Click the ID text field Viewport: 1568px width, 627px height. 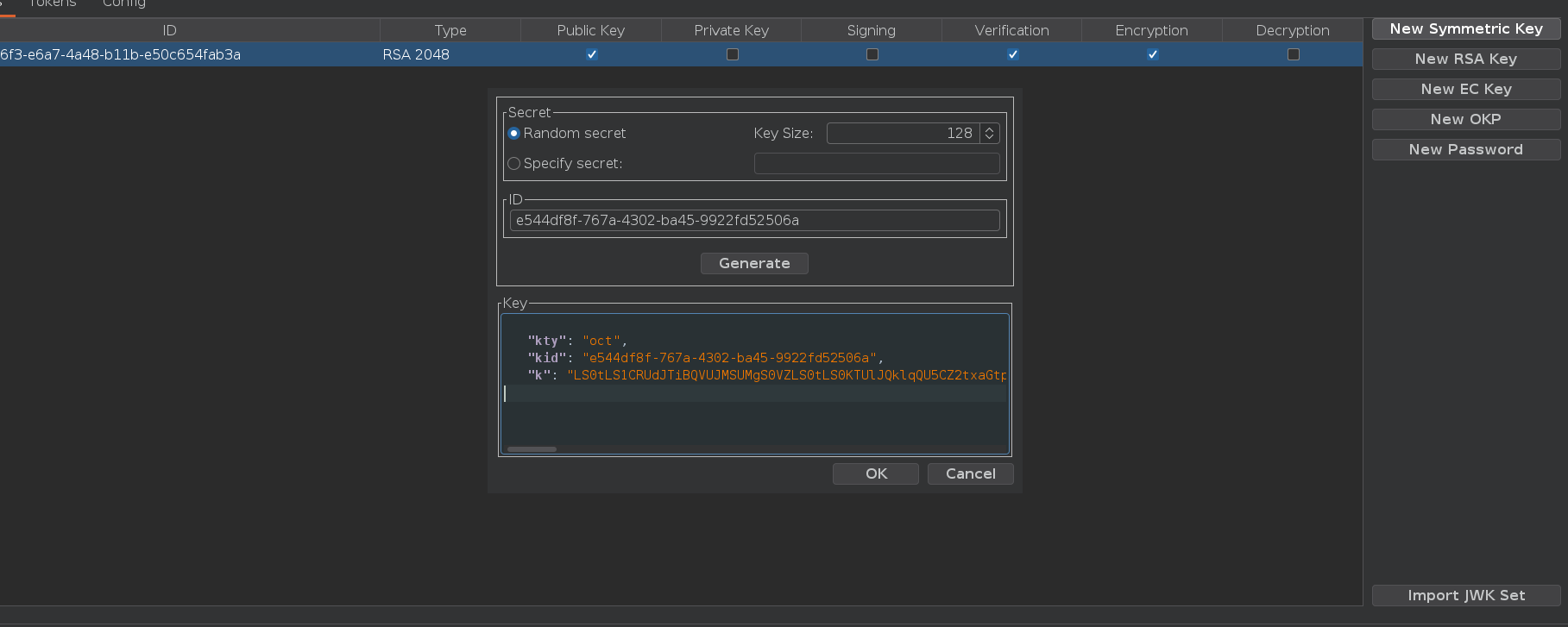(755, 221)
